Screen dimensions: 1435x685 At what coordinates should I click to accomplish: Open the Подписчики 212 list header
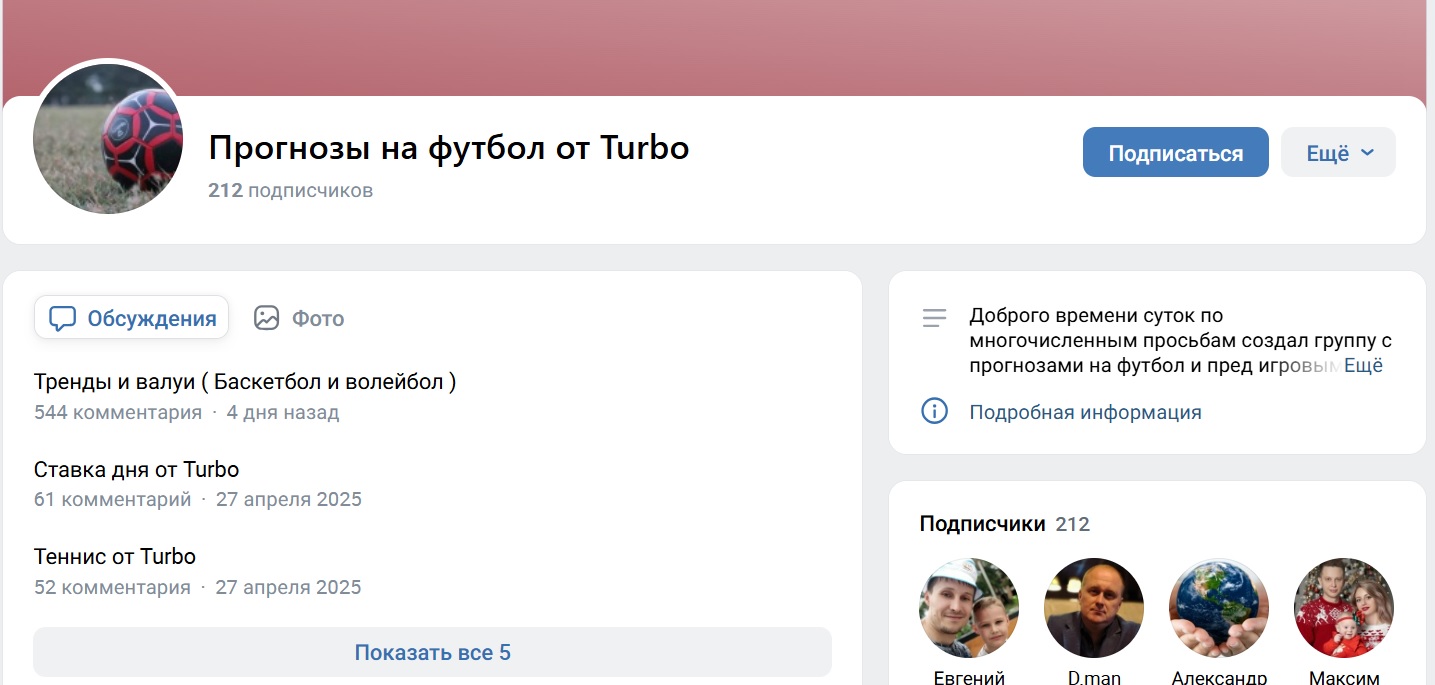point(1004,524)
